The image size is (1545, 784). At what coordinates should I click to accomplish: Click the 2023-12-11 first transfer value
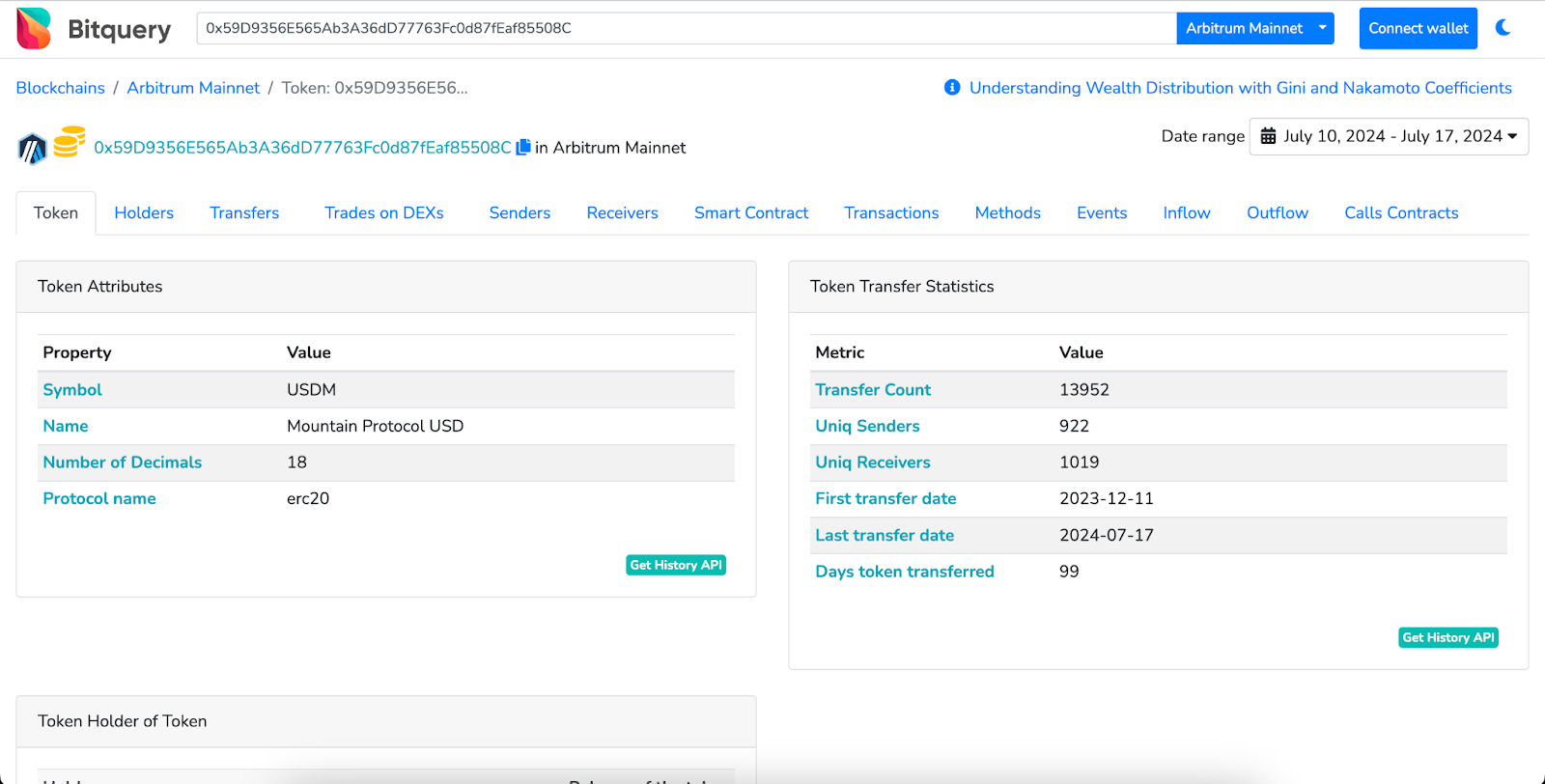[1107, 499]
